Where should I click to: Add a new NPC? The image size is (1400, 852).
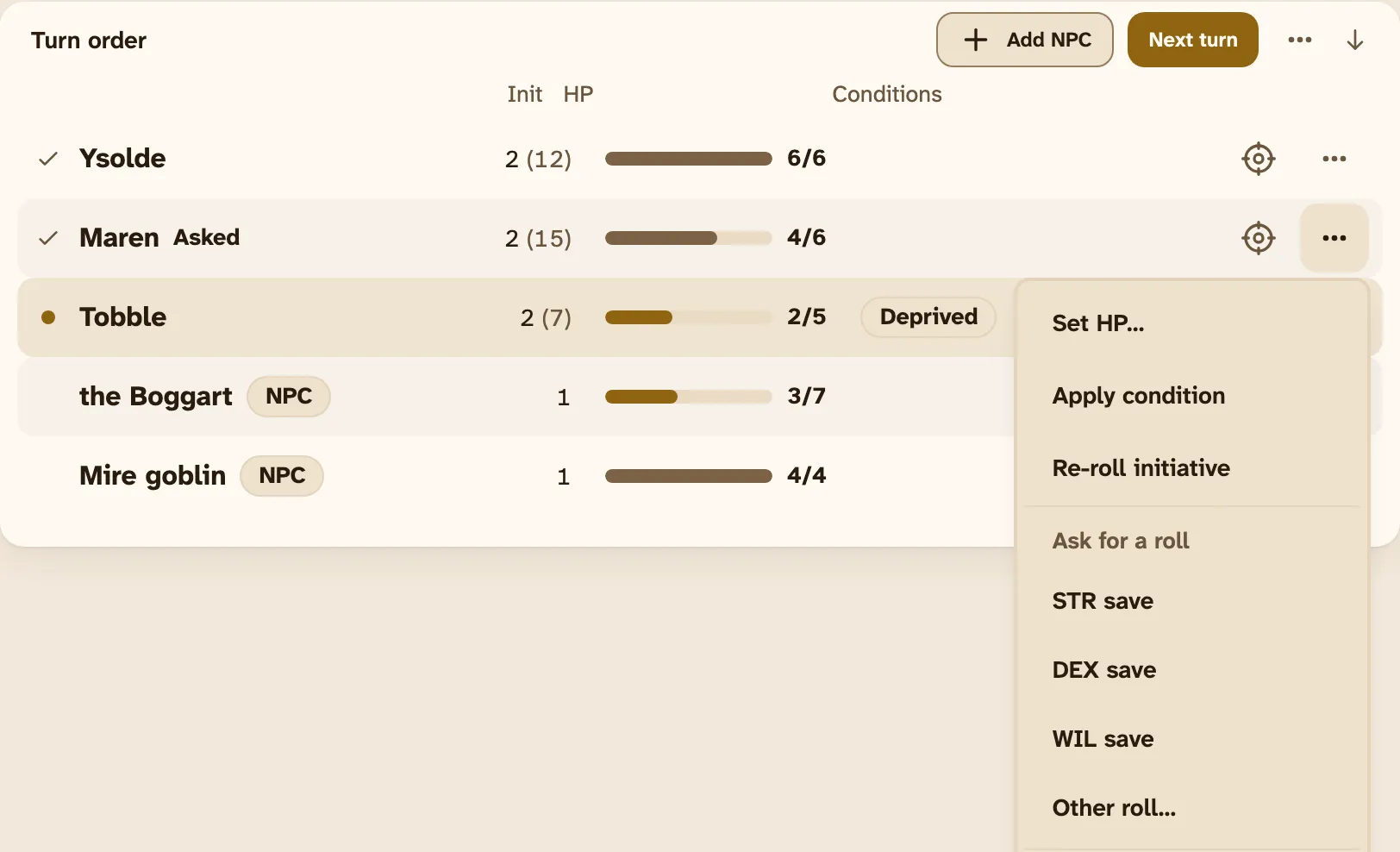tap(1025, 40)
